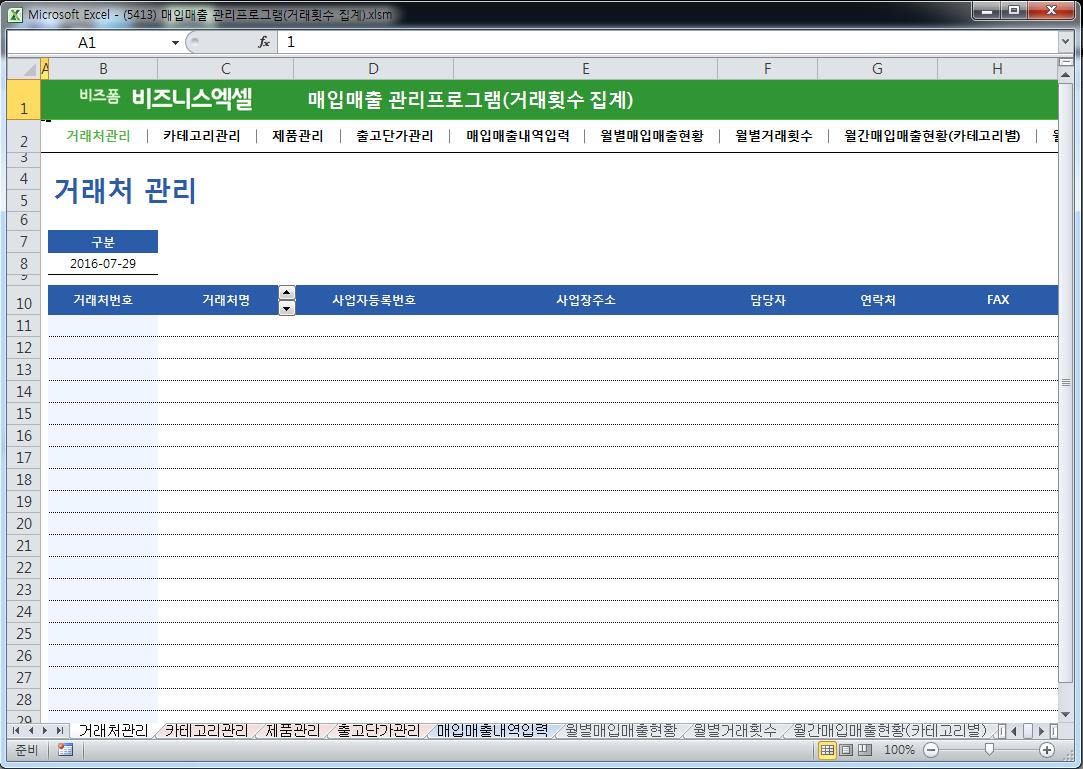1083x769 pixels.
Task: Open the Name Box dropdown arrow
Action: 175,43
